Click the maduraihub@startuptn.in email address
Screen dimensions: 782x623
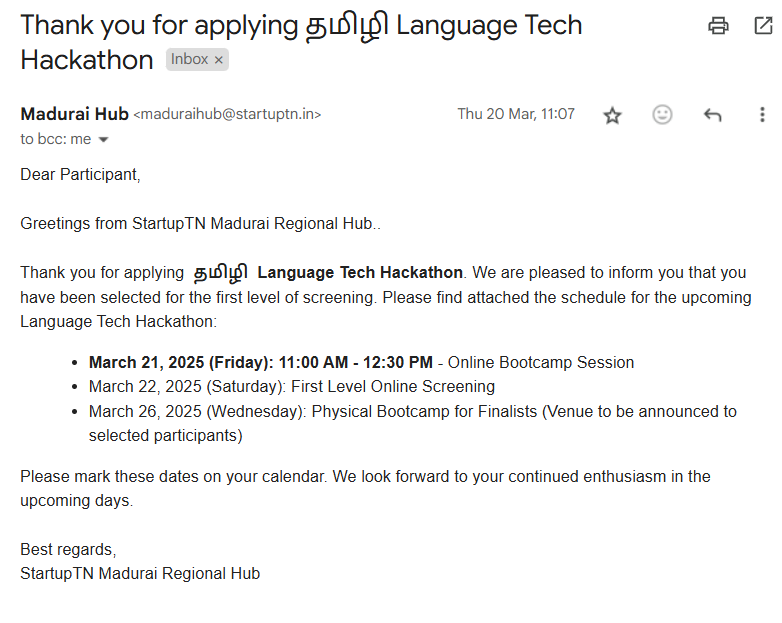tap(227, 115)
